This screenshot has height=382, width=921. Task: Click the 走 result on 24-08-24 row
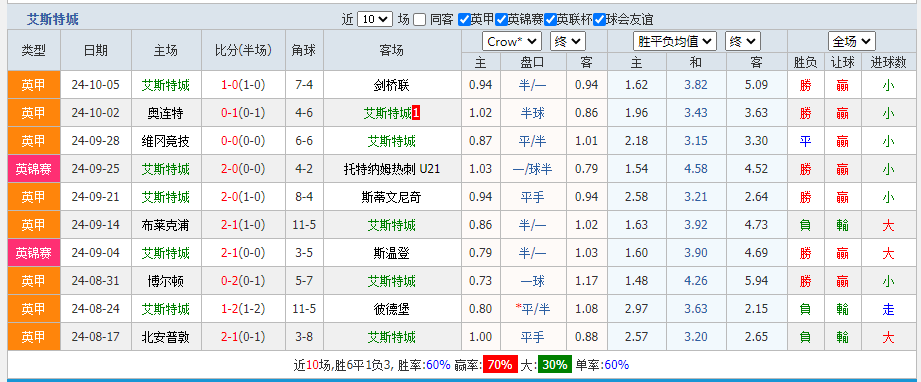pos(888,309)
